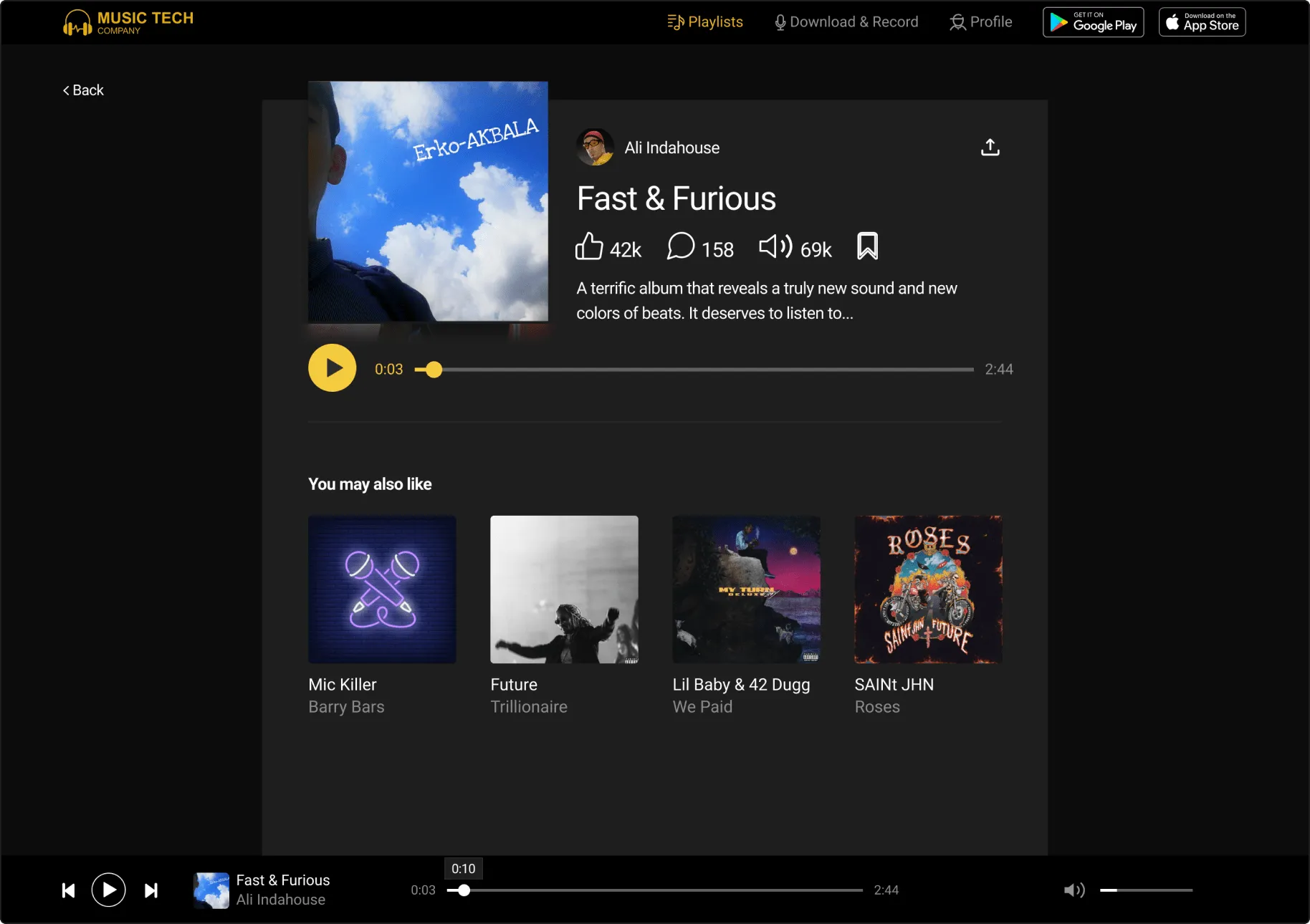
Task: Open the Erko-AKBALA album cover image
Action: coord(429,201)
